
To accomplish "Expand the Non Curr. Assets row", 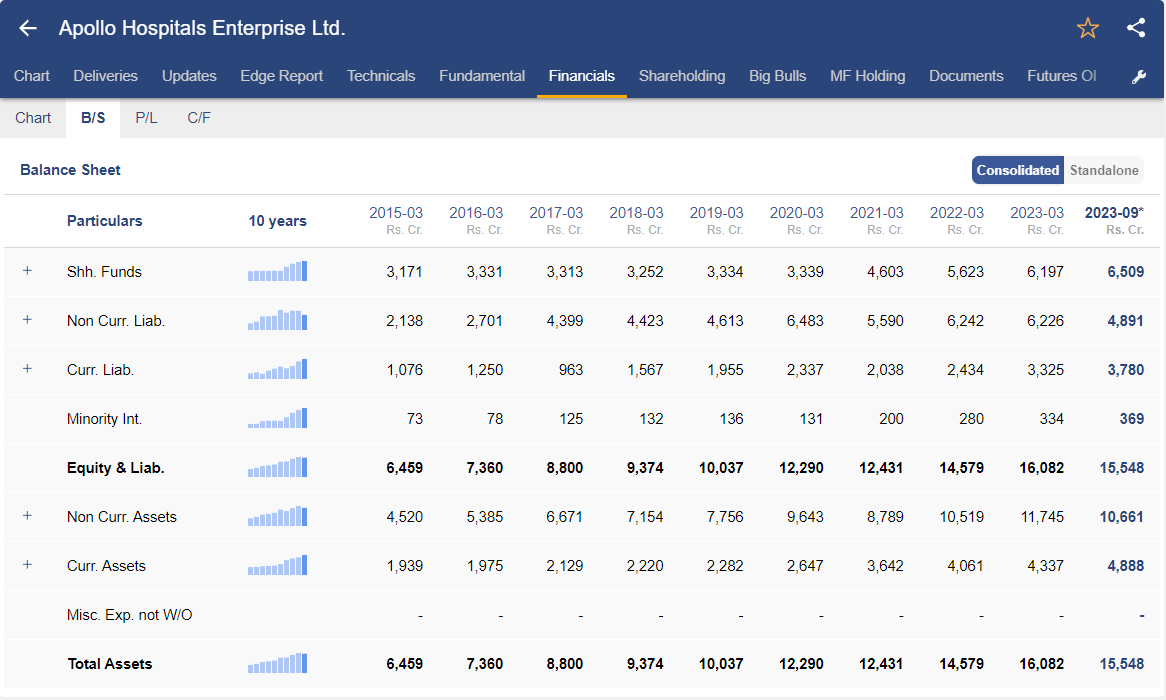I will point(28,516).
